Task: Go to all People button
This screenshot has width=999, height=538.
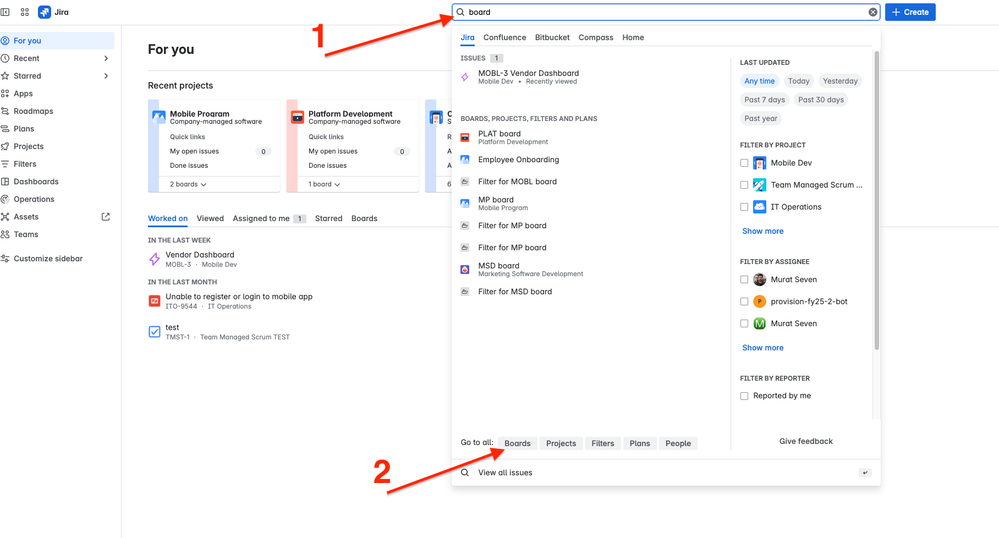Action: 678,444
